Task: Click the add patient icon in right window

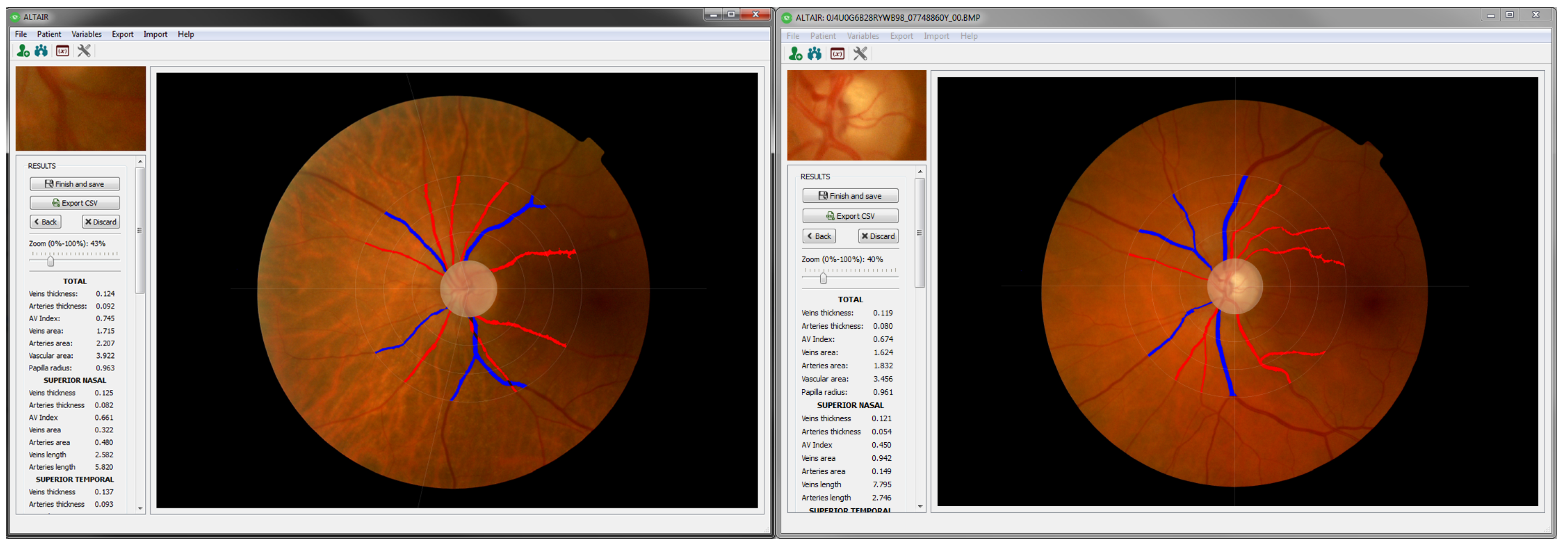Action: click(795, 54)
